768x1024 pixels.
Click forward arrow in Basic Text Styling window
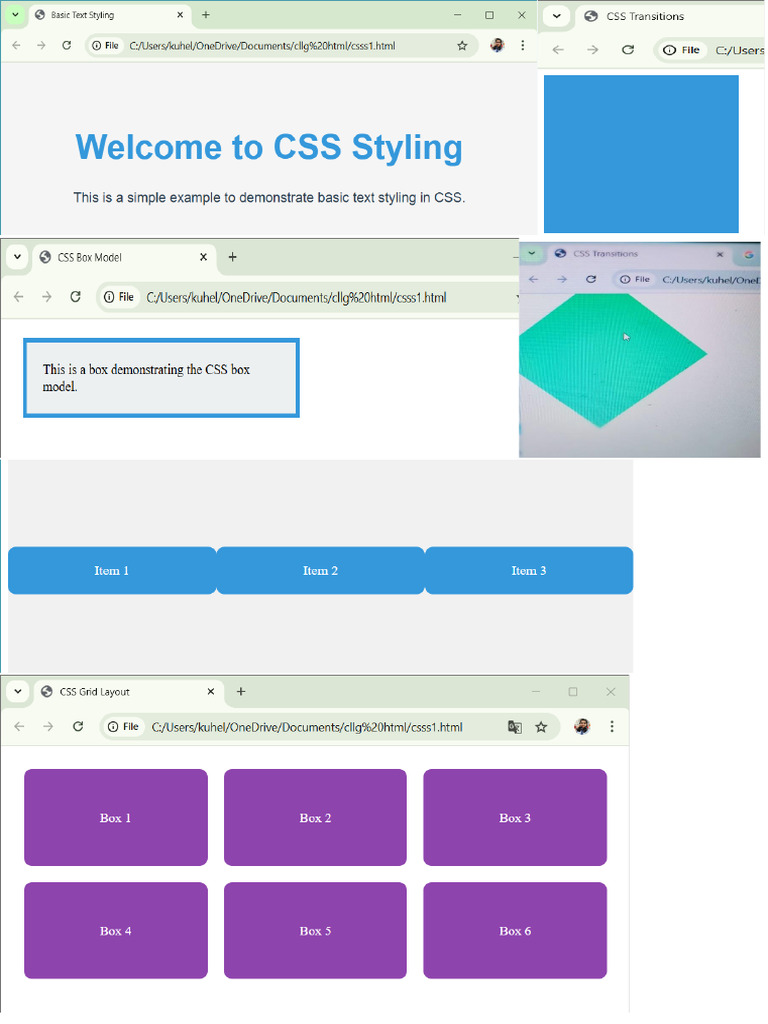pyautogui.click(x=41, y=46)
